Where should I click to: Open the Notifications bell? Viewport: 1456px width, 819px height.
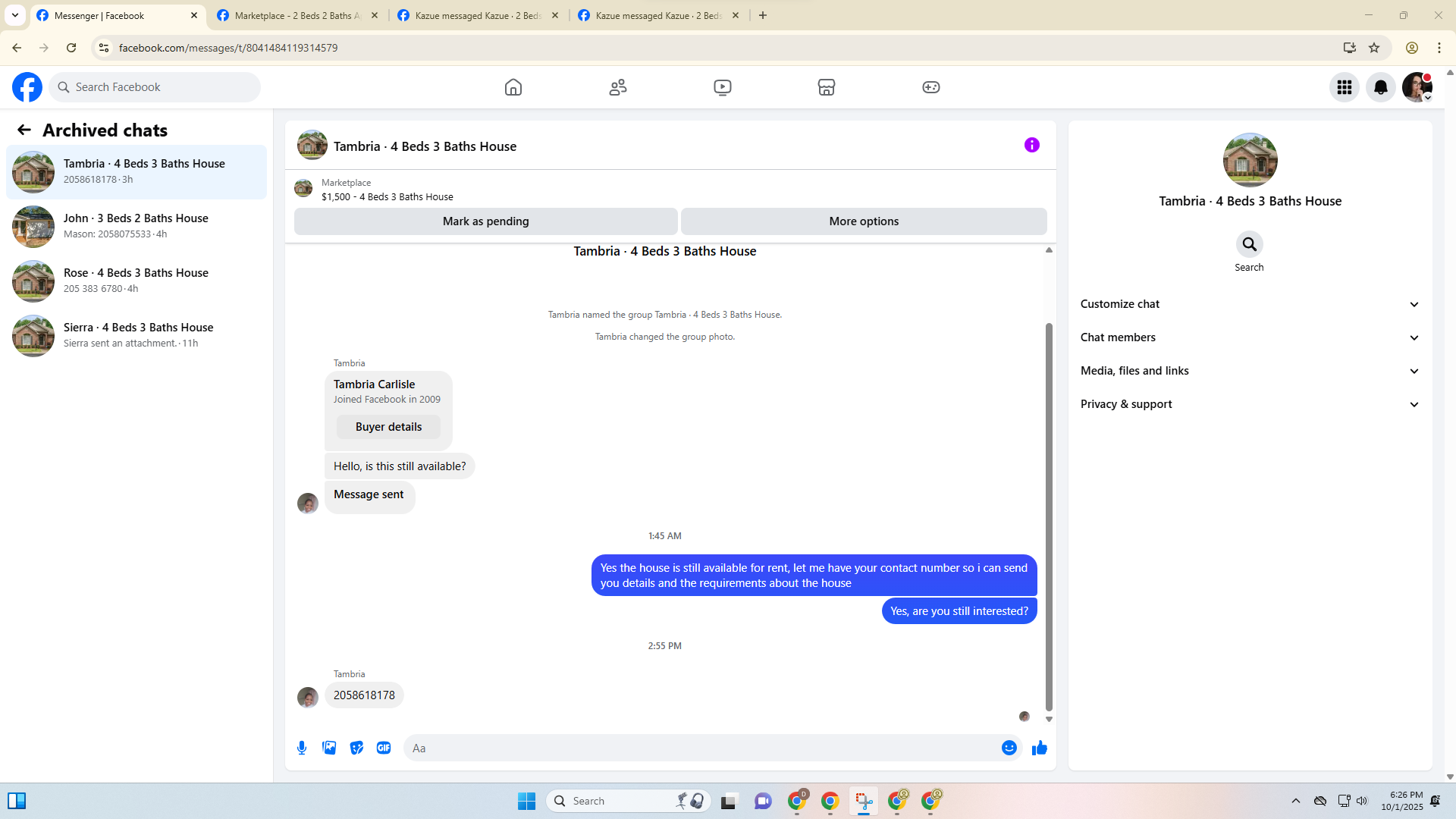pyautogui.click(x=1381, y=87)
